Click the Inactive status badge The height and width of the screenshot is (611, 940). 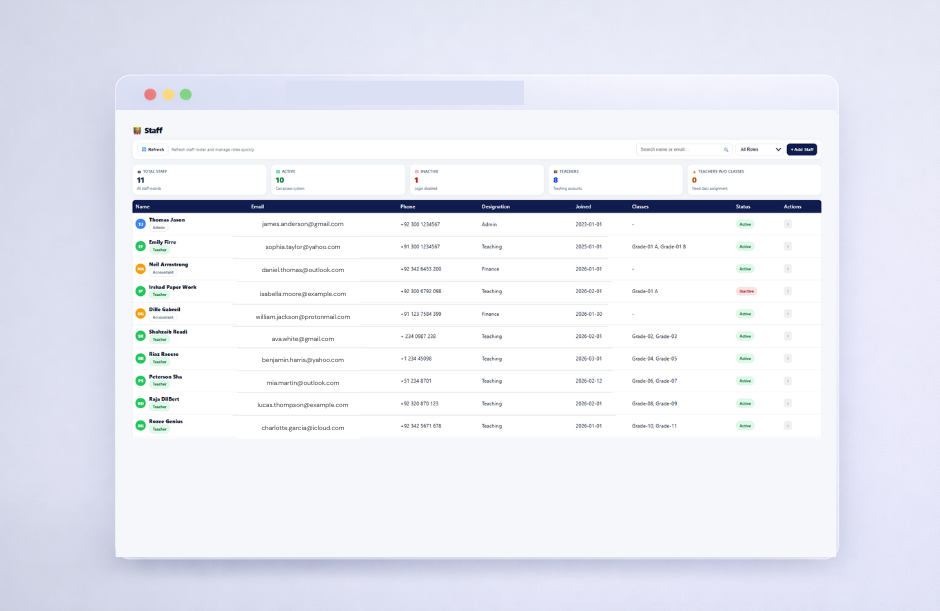click(x=746, y=291)
